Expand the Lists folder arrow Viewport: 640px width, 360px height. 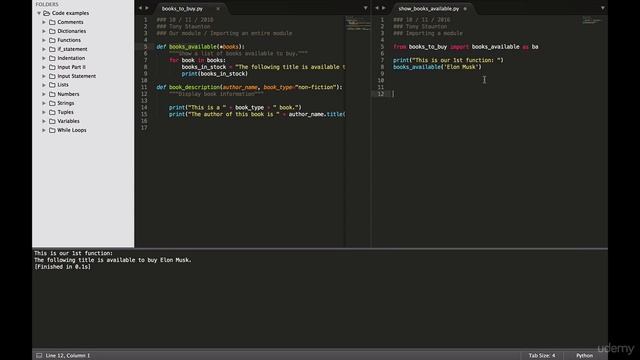pos(44,85)
